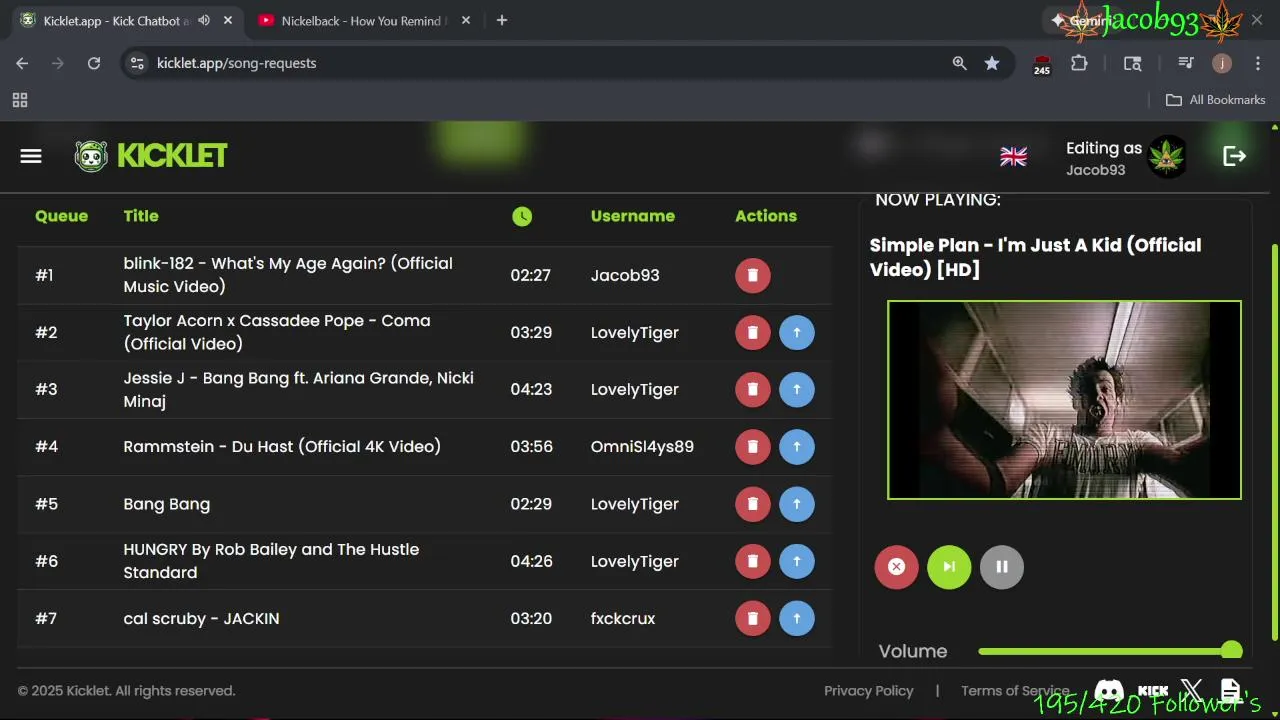Move Taylor Acorn Coma up in queue
Image resolution: width=1280 pixels, height=720 pixels.
pyautogui.click(x=797, y=332)
